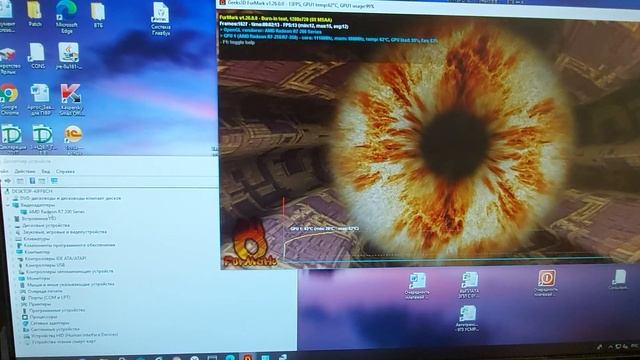Open the orange exclamation desktop shortcut
This screenshot has height=360, width=640.
click(x=546, y=283)
